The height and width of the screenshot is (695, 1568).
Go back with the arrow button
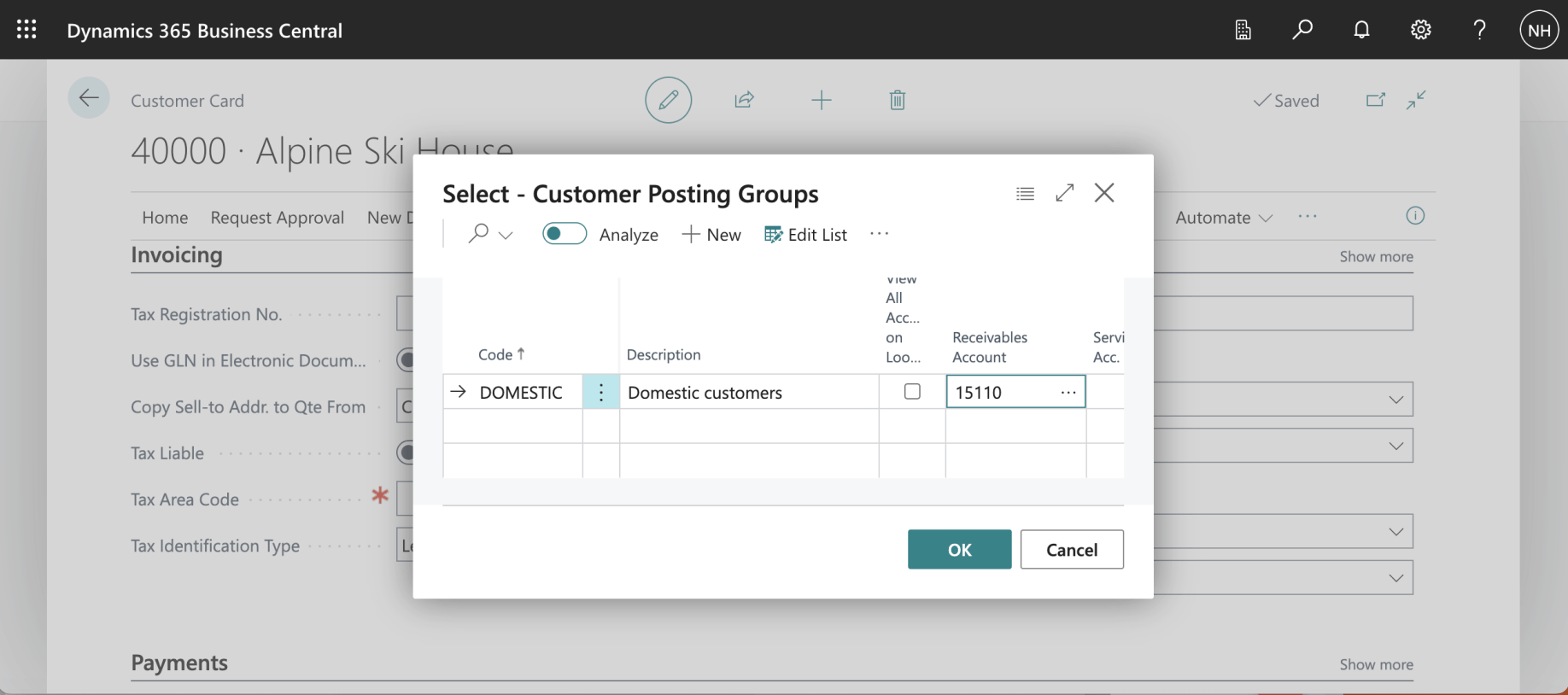pos(89,98)
